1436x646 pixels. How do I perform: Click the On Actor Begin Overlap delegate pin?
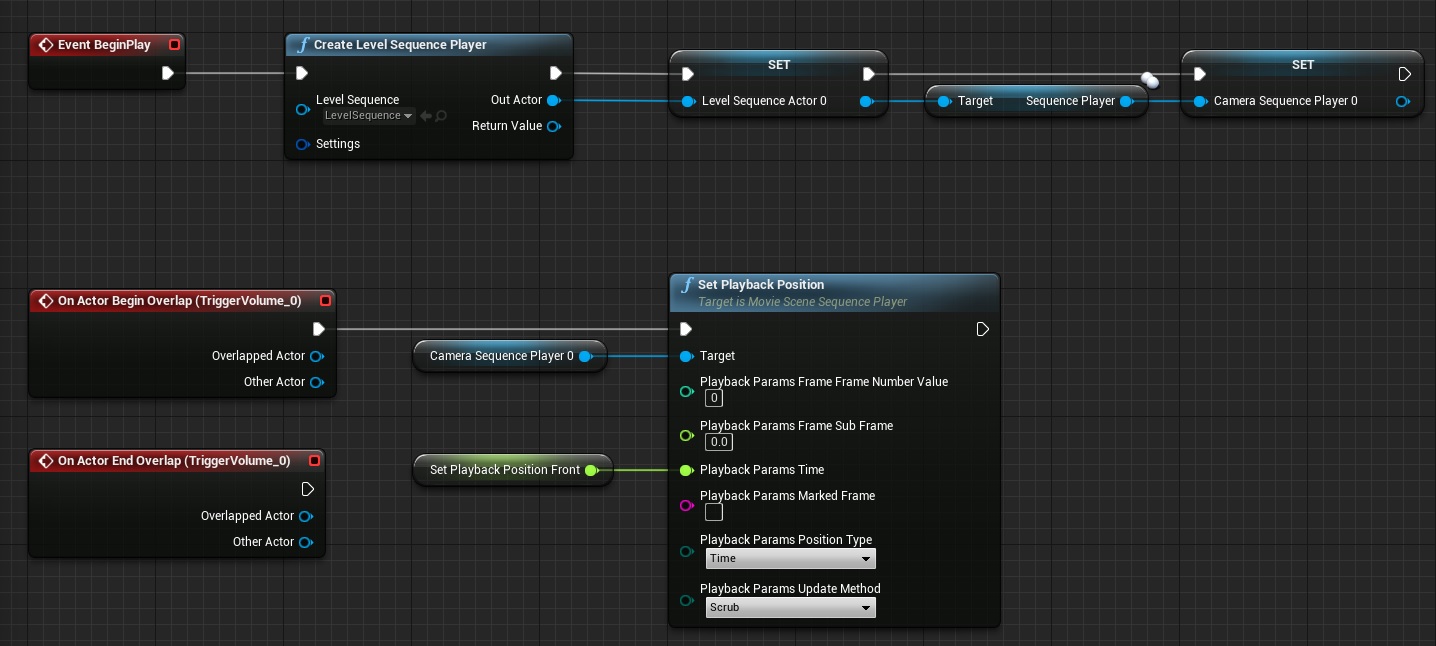click(x=325, y=301)
